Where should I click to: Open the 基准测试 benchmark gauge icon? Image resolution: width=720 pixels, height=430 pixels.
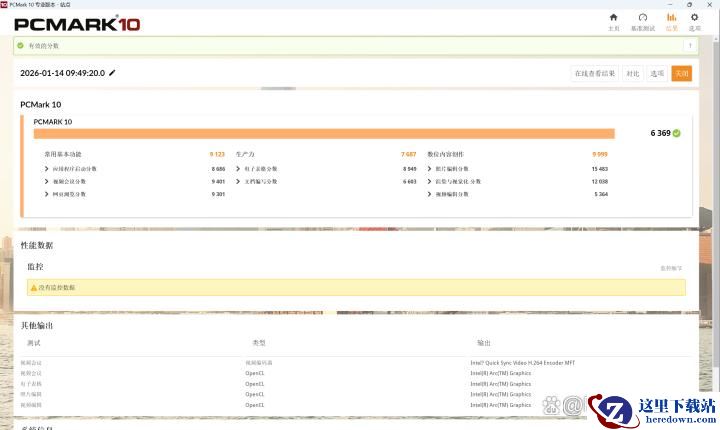tap(642, 19)
